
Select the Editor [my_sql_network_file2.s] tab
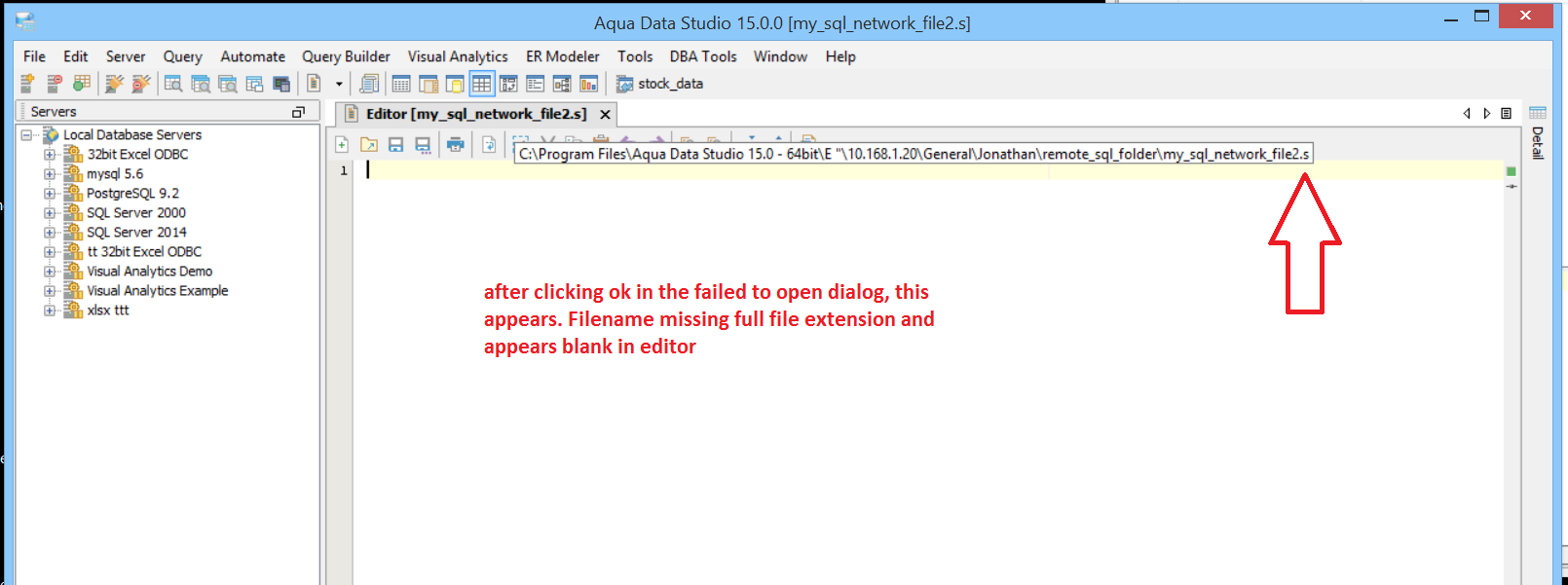pos(476,114)
